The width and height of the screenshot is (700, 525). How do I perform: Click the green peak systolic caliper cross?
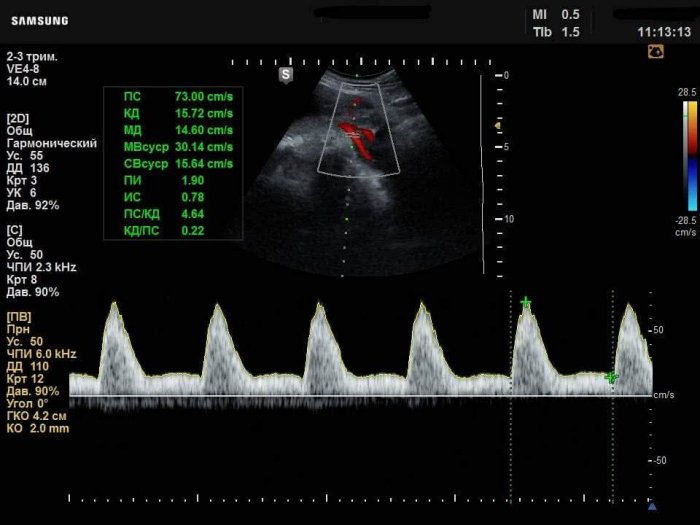pos(525,301)
